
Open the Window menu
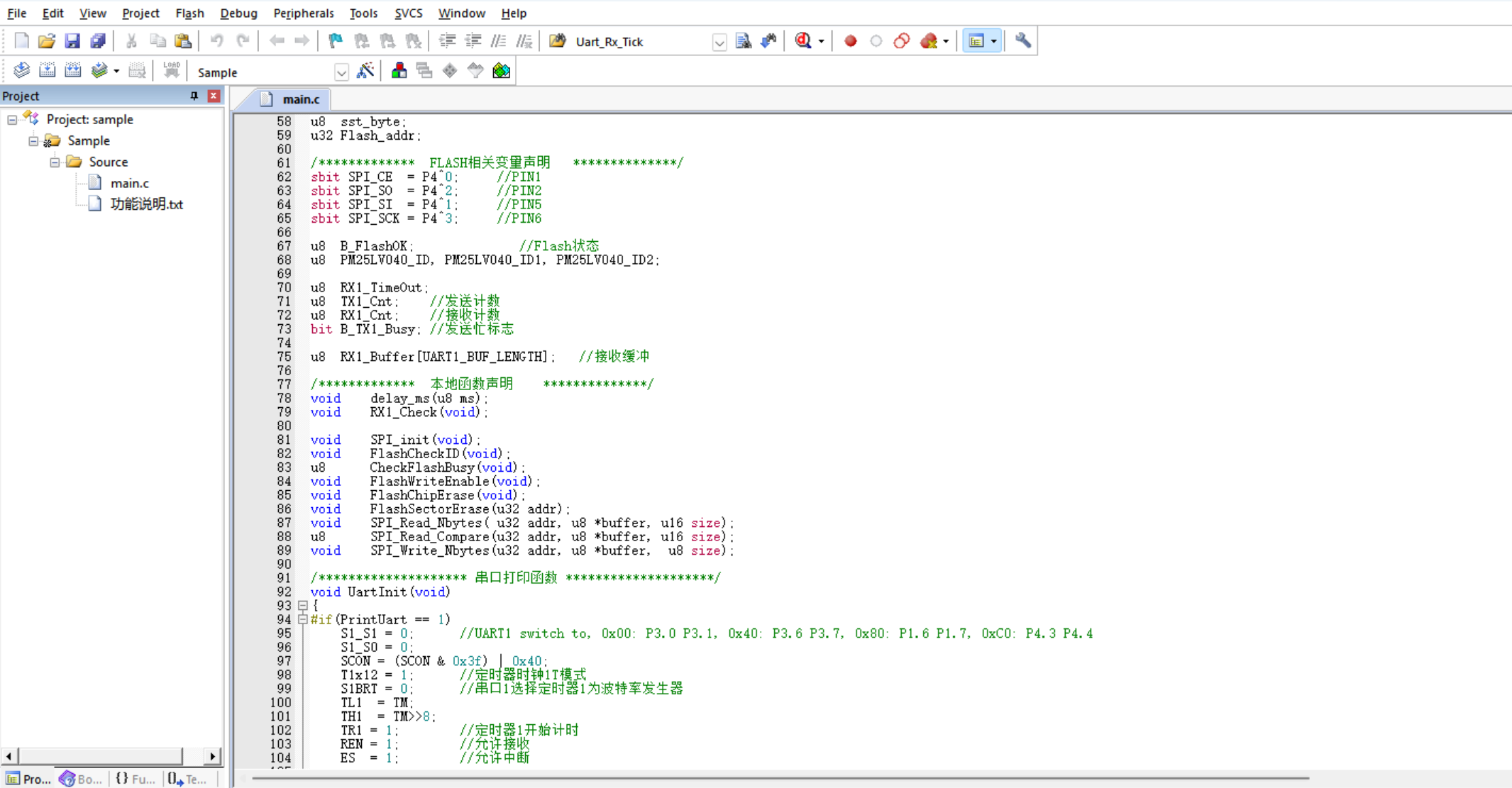pos(461,13)
